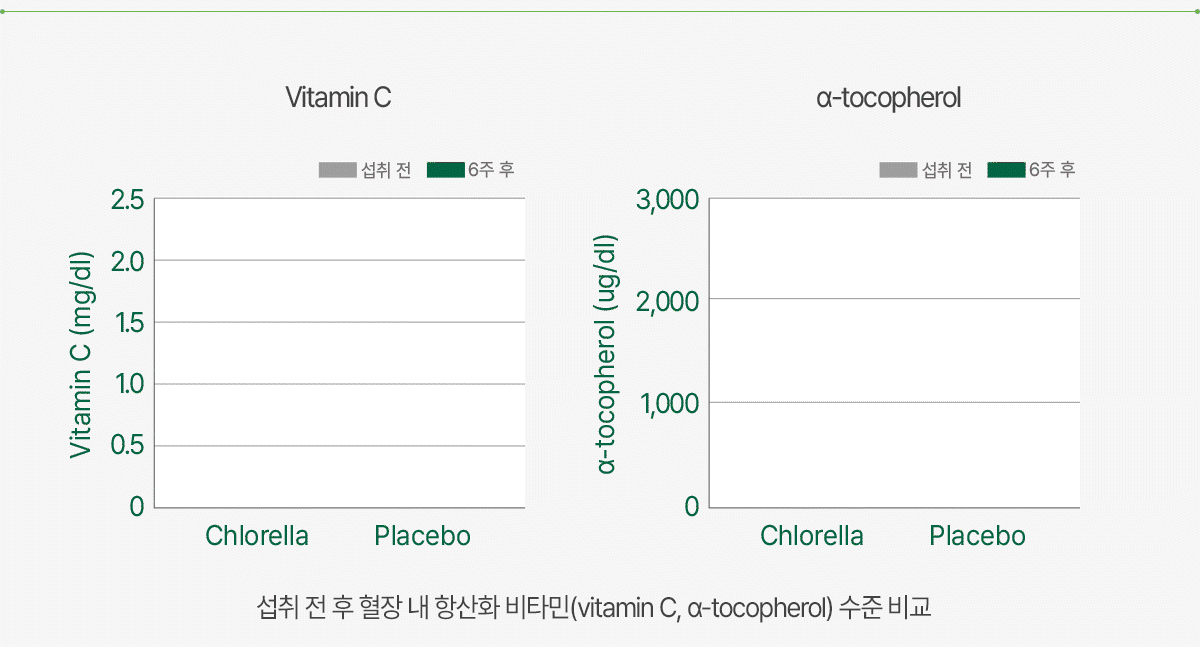Click the Chlorella label under α-tocopherol chart

(x=812, y=536)
